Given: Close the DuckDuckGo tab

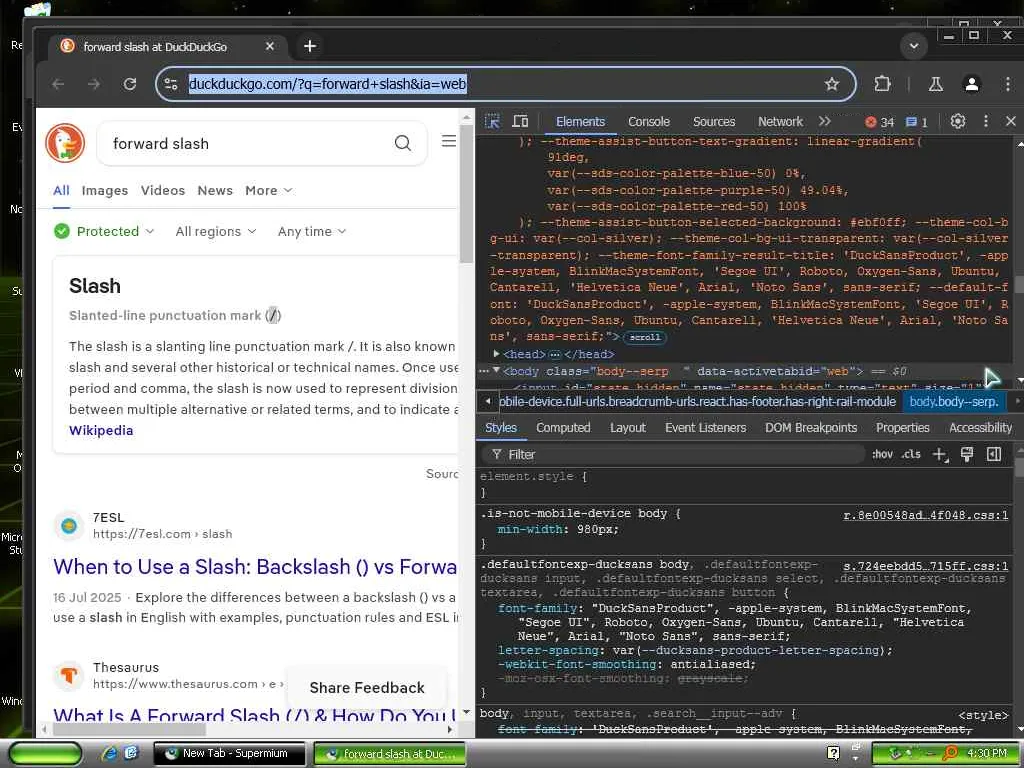Looking at the screenshot, I should point(270,46).
